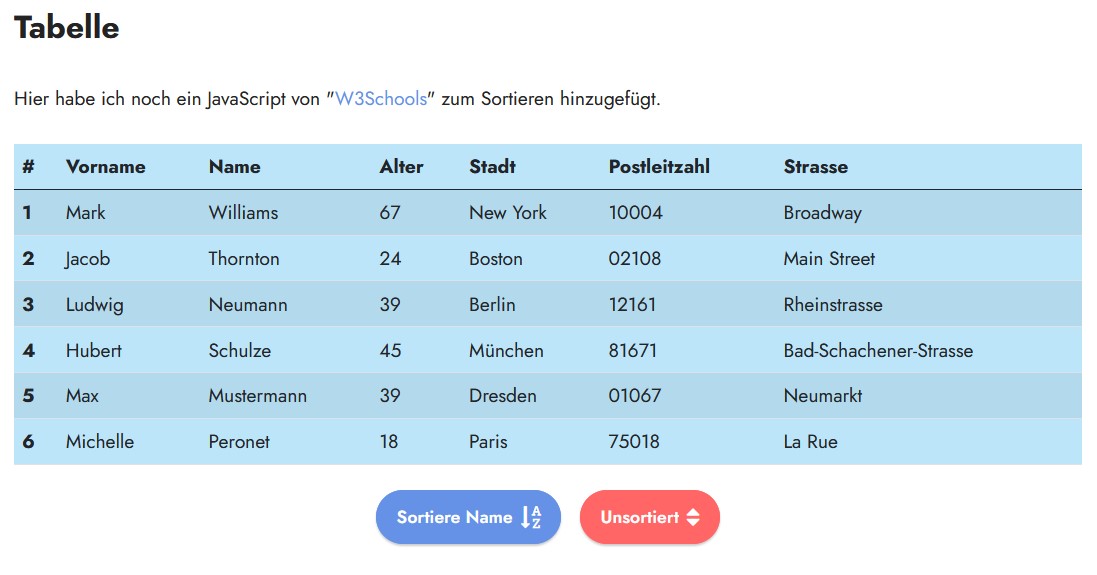Viewport: 1097px width, 575px height.
Task: Click the Vorname column header
Action: coord(105,167)
